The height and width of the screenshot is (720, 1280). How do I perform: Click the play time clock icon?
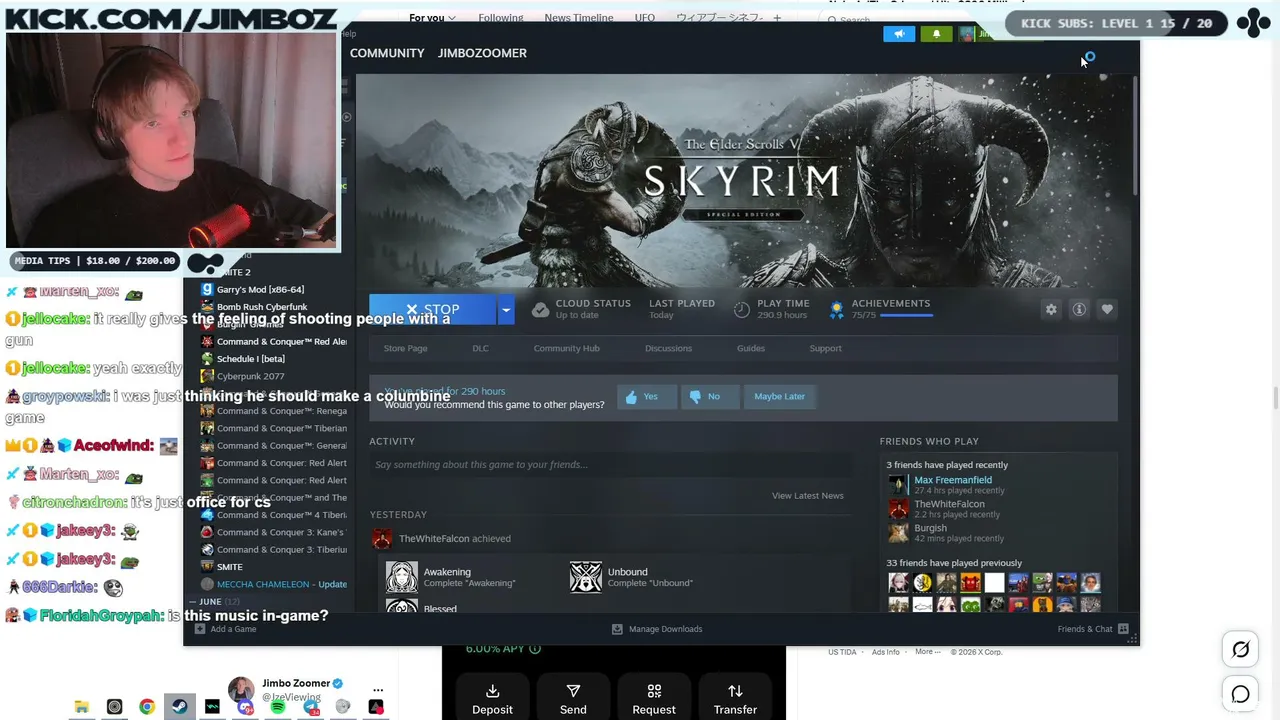(x=741, y=310)
